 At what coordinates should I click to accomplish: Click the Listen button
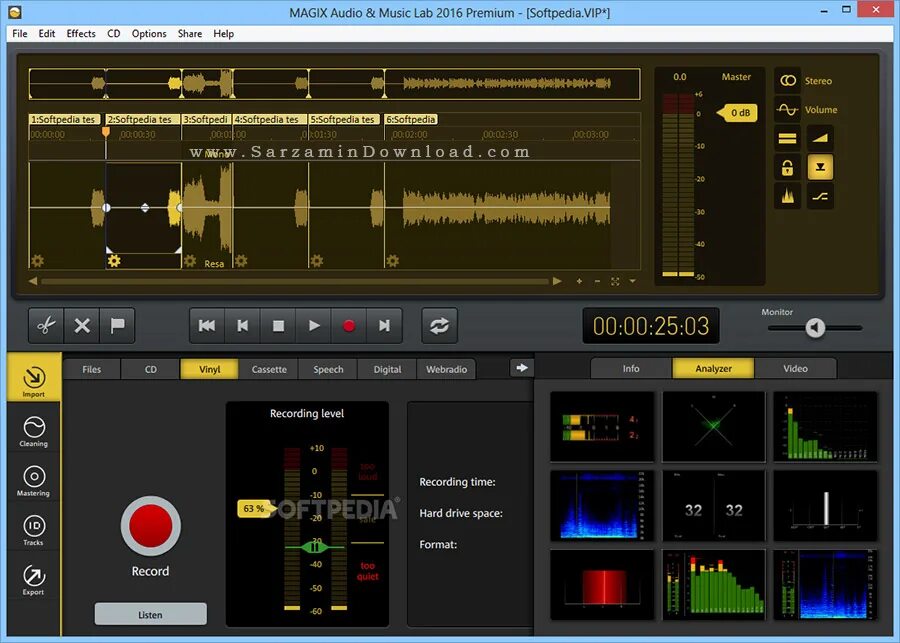[x=150, y=614]
